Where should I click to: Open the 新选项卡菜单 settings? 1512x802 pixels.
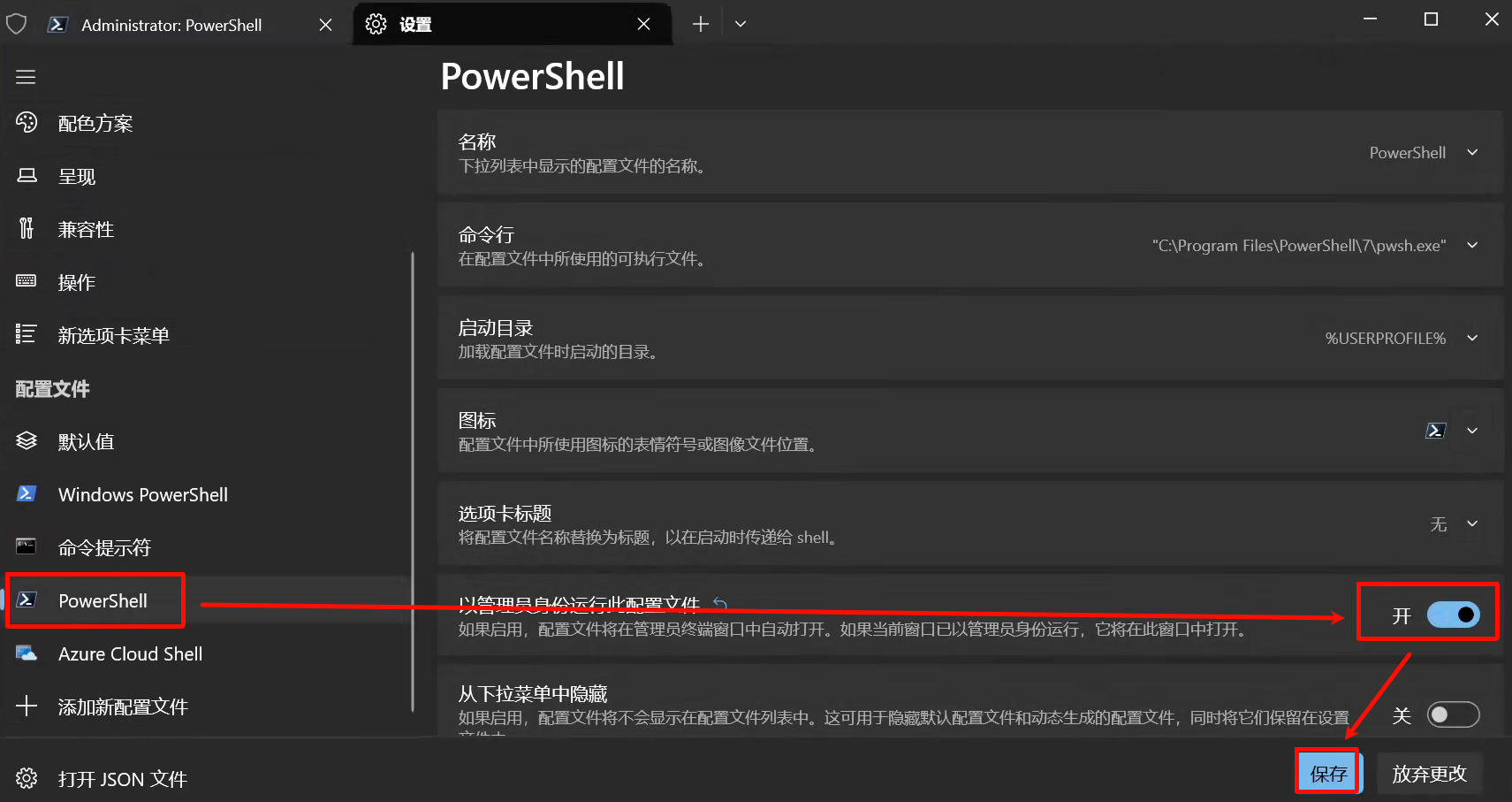click(113, 334)
